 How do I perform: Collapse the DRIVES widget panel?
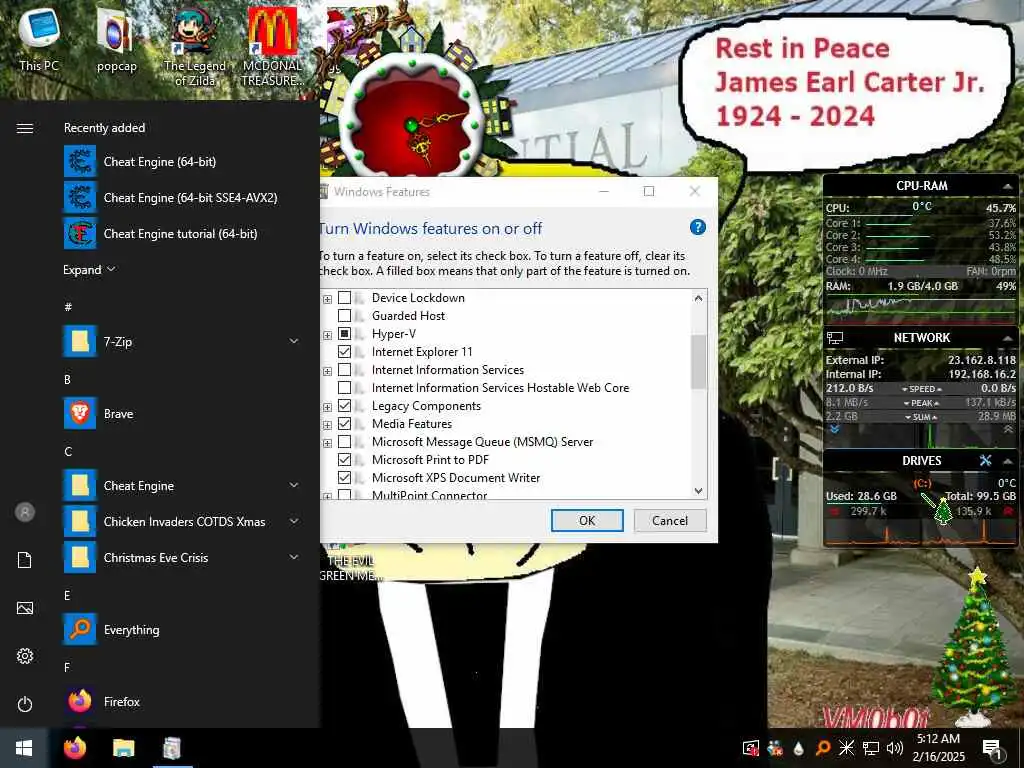click(x=1008, y=460)
